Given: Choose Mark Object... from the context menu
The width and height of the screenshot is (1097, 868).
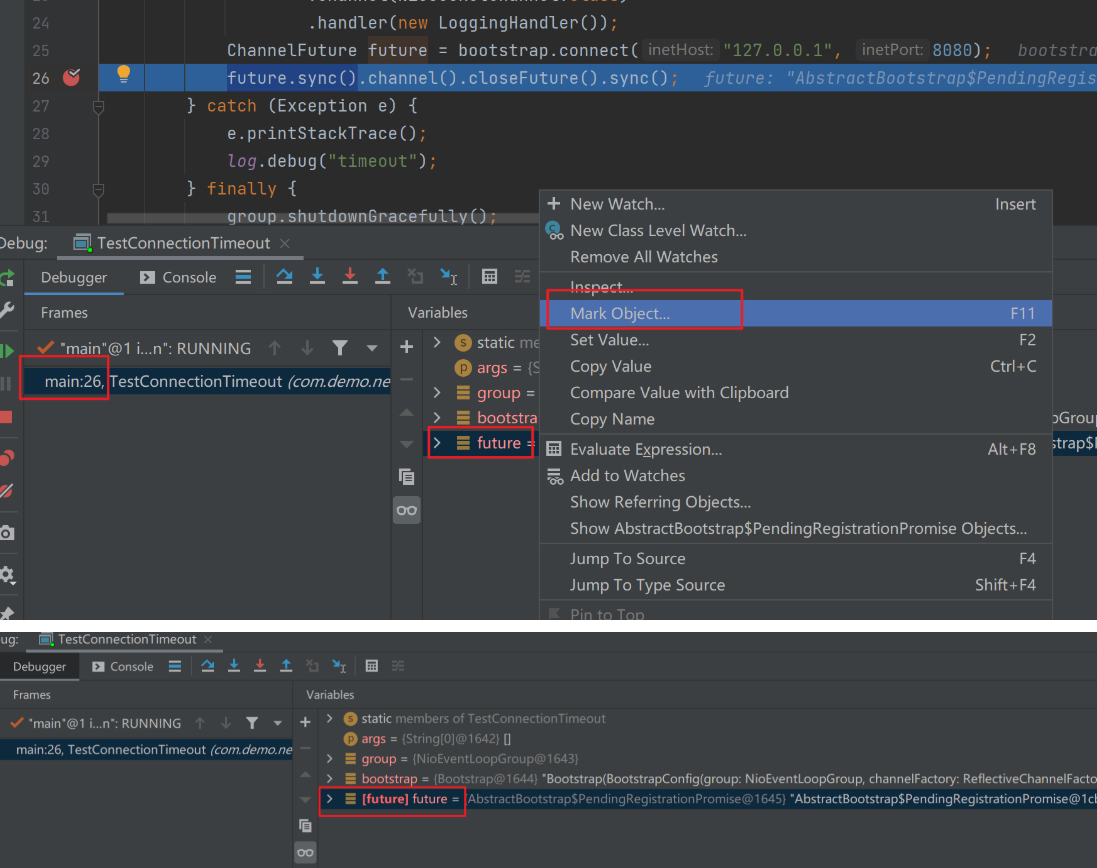Looking at the screenshot, I should tap(620, 314).
